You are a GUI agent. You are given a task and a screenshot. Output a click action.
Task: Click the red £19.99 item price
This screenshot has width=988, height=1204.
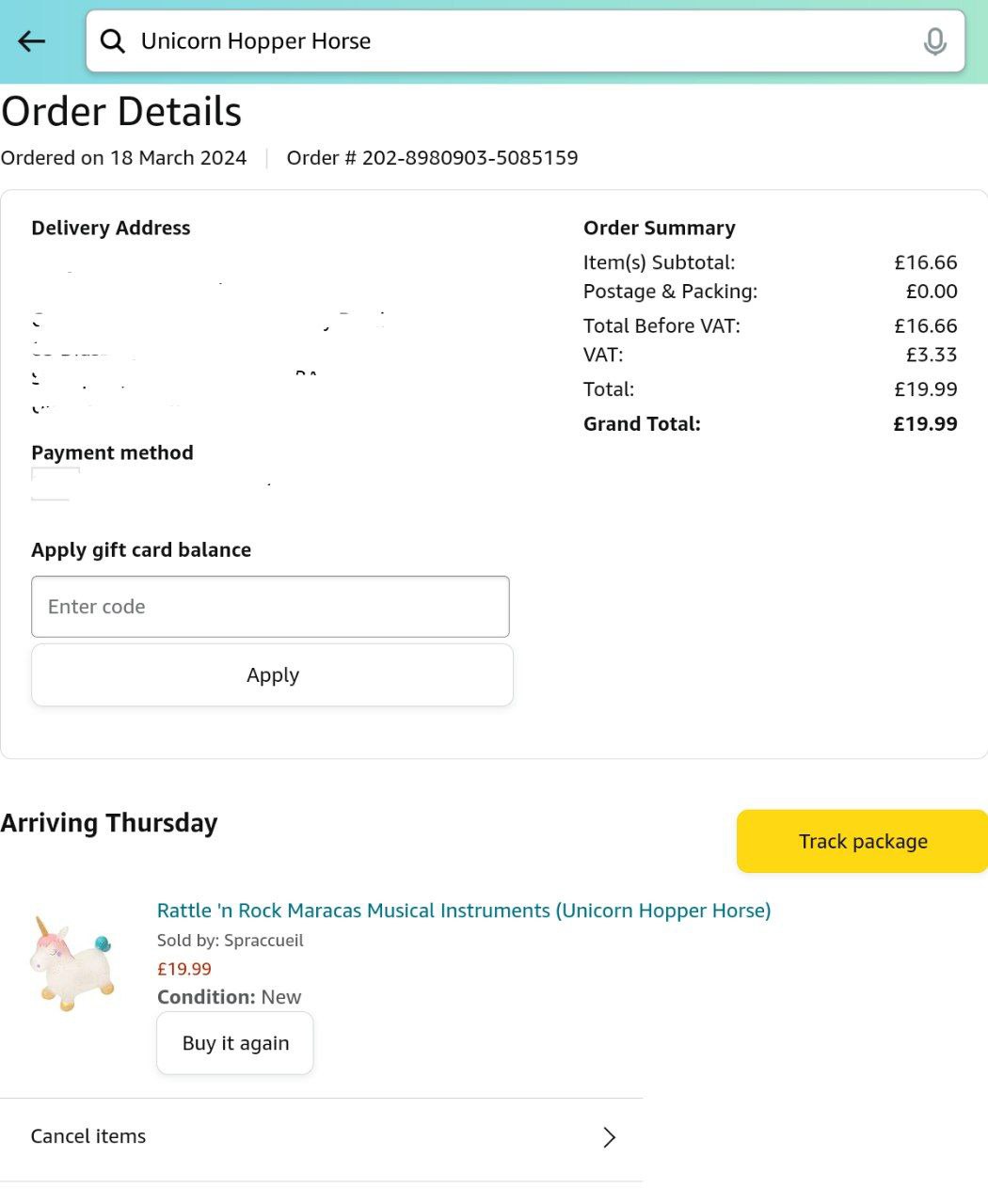point(184,969)
